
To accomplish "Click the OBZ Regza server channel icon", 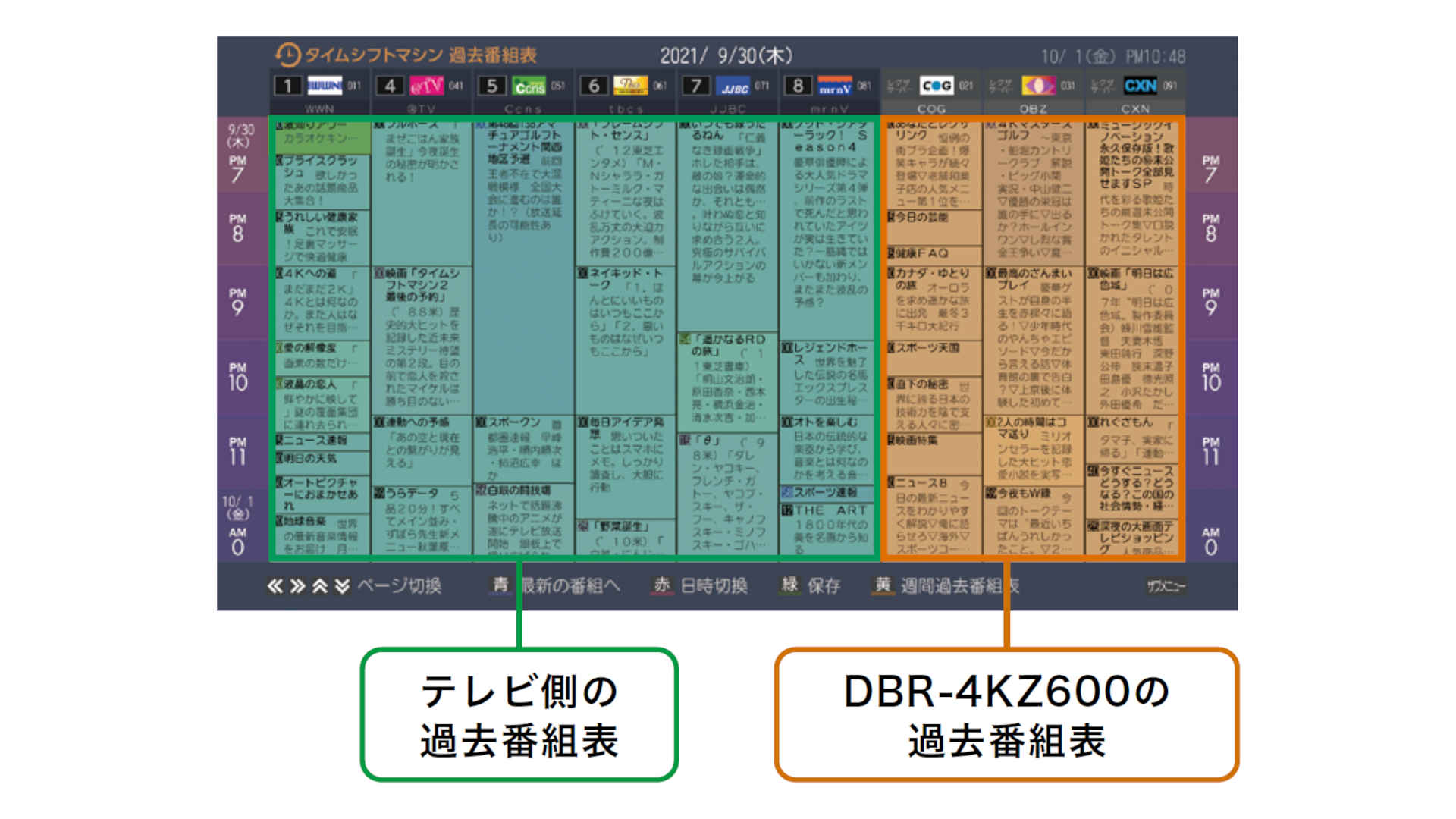I will coord(1040,86).
